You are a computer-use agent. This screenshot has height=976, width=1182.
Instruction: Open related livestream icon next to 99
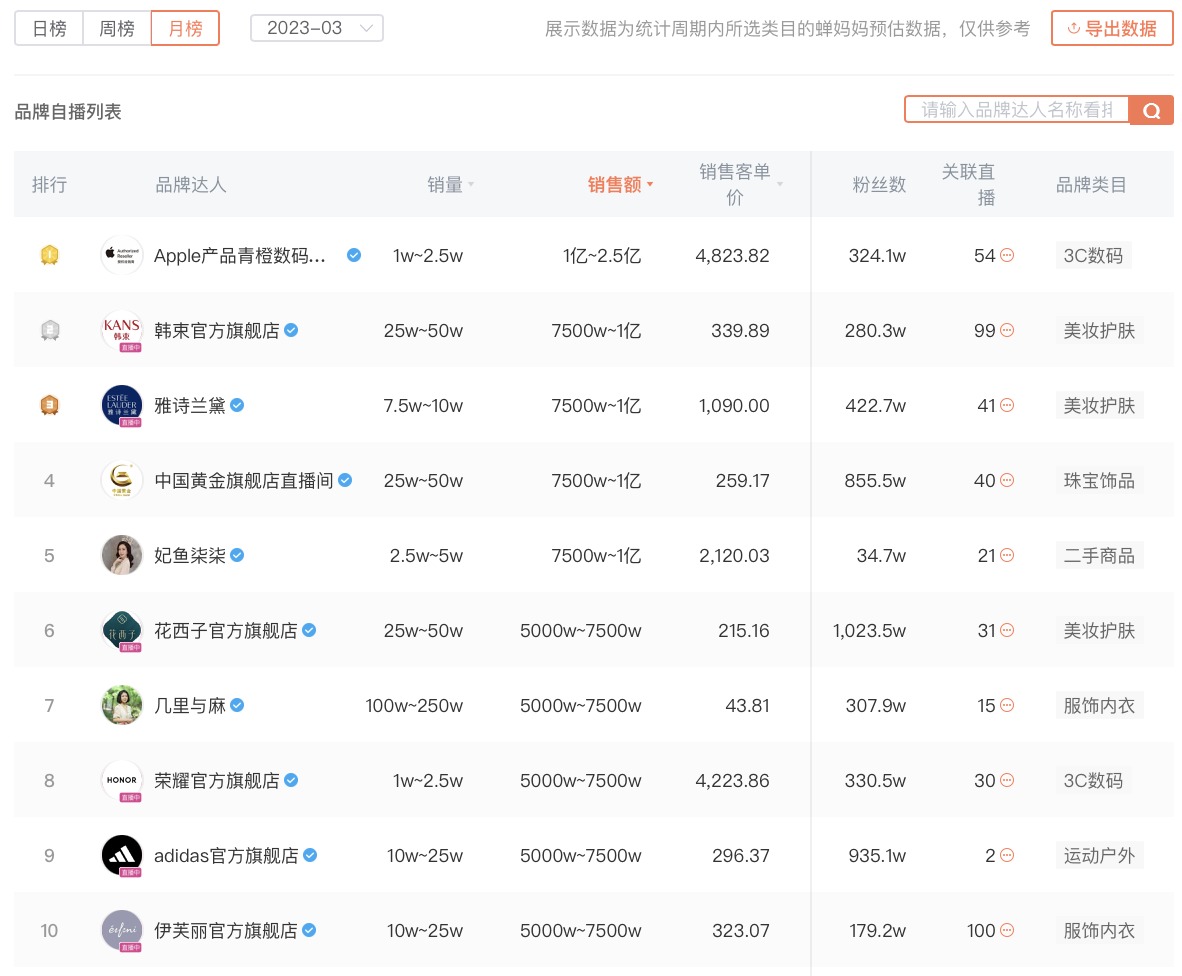click(1006, 330)
